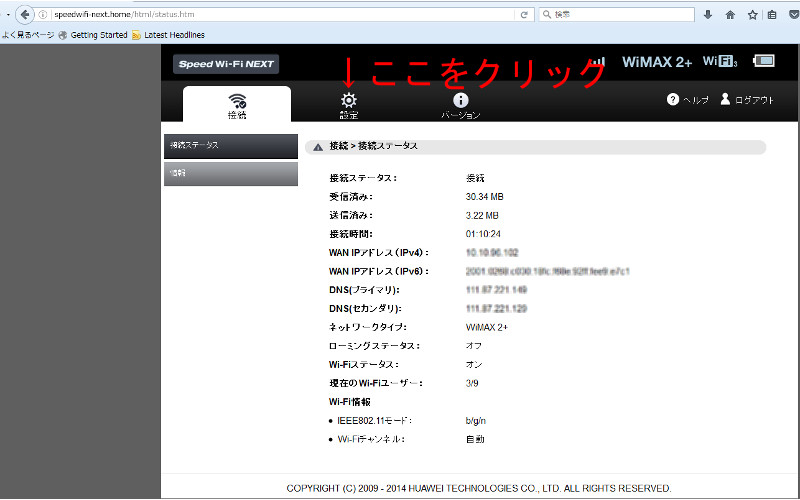The width and height of the screenshot is (800, 500).
Task: Click the ヘルプ help link
Action: (687, 99)
